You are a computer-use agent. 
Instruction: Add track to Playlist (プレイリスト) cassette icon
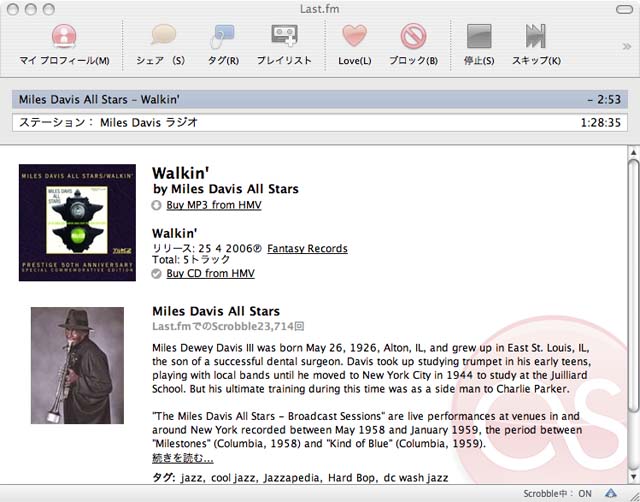click(x=284, y=36)
